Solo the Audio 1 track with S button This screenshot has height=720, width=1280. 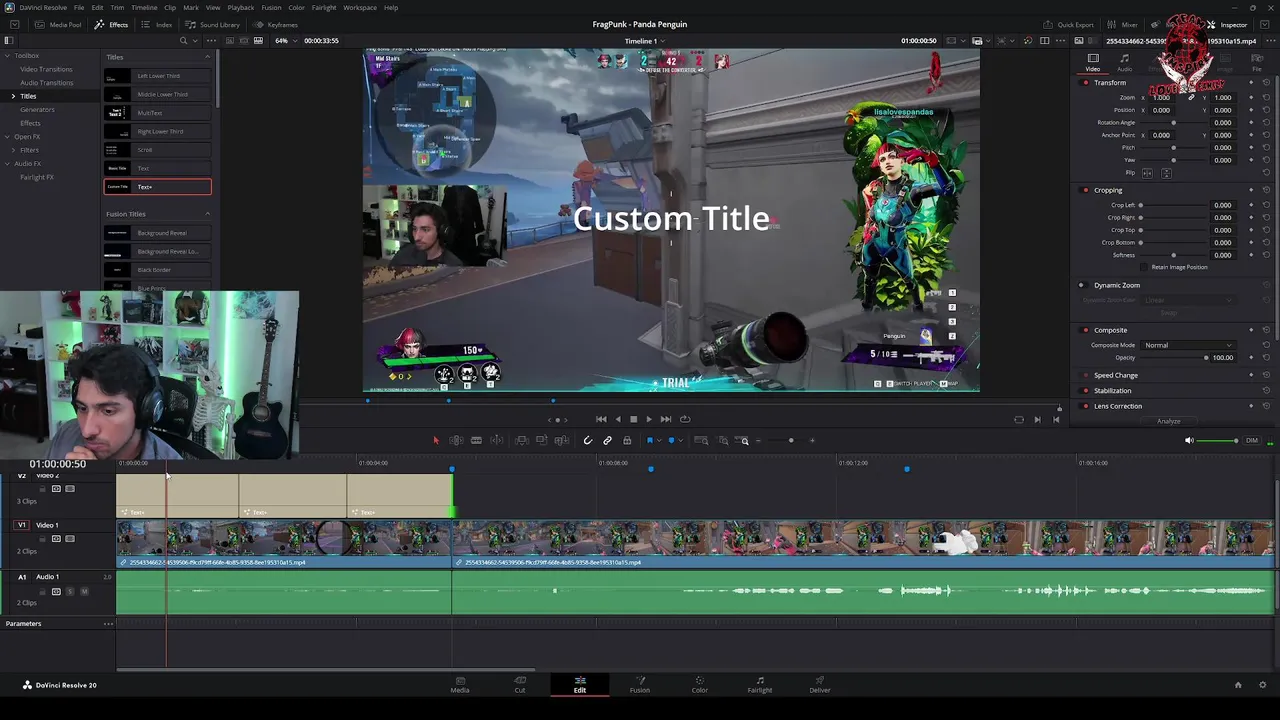click(70, 591)
